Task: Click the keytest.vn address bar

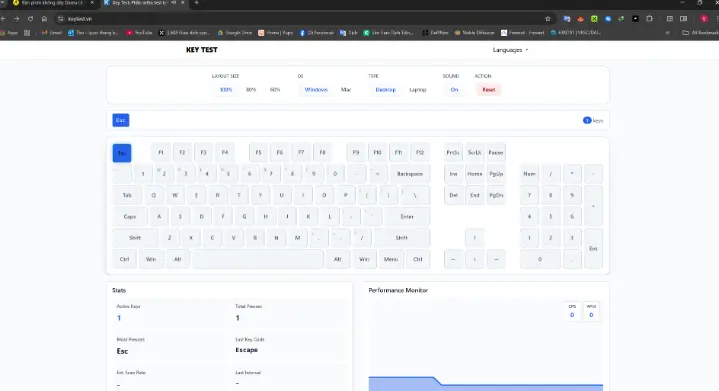Action: [x=303, y=19]
